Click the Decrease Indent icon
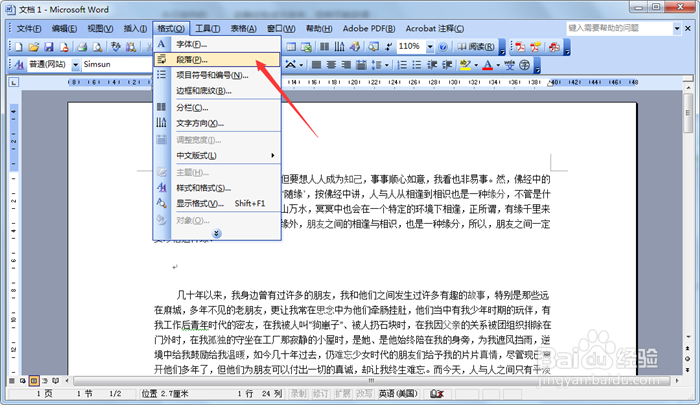700x405 pixels. tap(432, 65)
